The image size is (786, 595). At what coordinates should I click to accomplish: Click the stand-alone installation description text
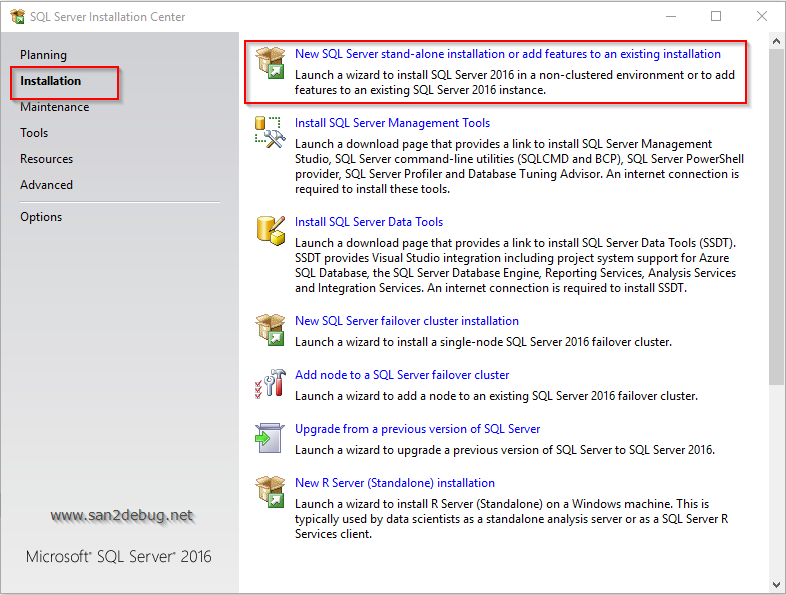[515, 82]
